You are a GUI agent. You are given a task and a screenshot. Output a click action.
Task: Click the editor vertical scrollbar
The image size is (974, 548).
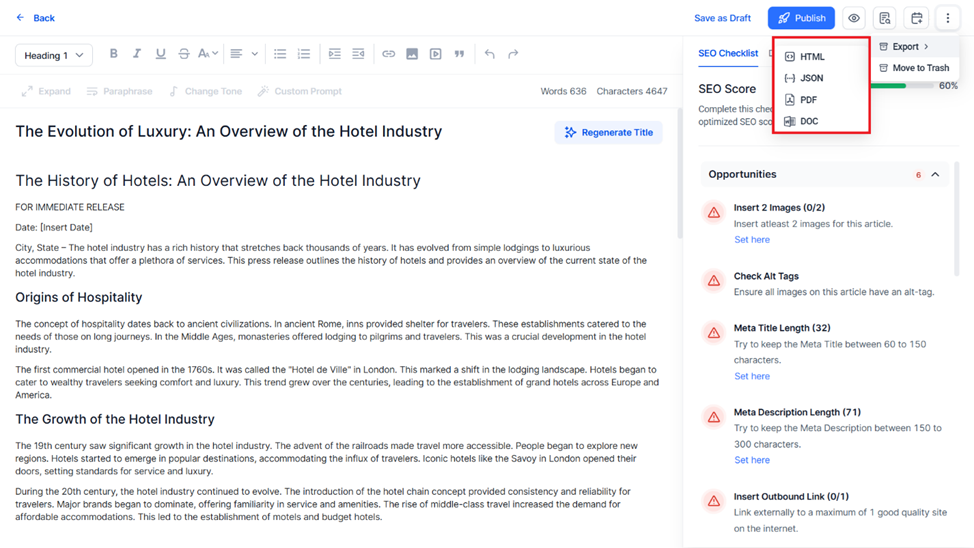(680, 174)
